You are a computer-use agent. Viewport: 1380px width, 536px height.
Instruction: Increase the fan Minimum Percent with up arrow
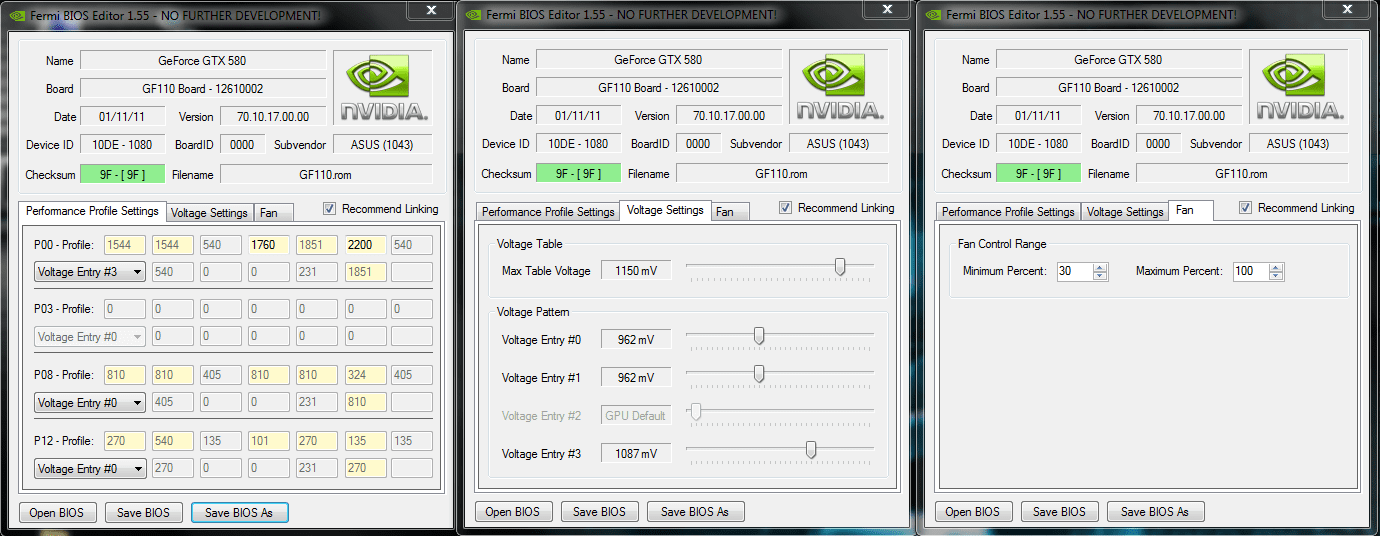point(1100,267)
